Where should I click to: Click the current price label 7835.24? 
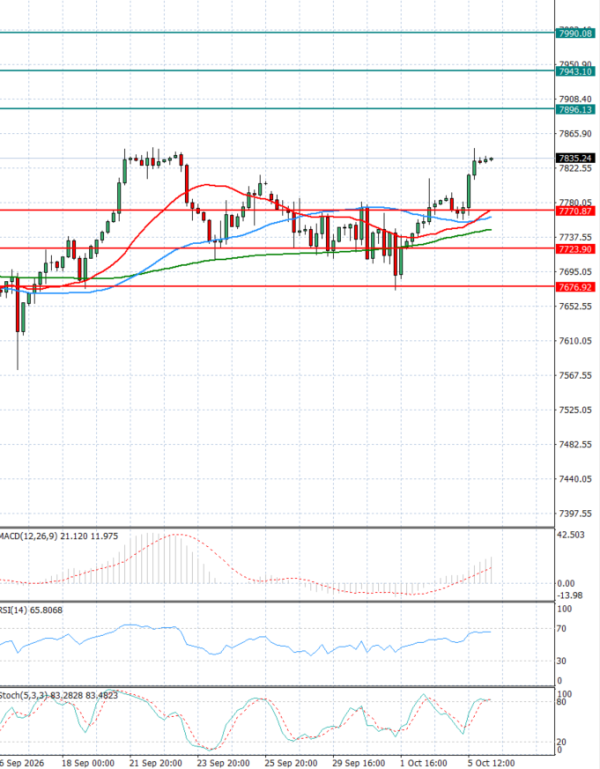575,158
